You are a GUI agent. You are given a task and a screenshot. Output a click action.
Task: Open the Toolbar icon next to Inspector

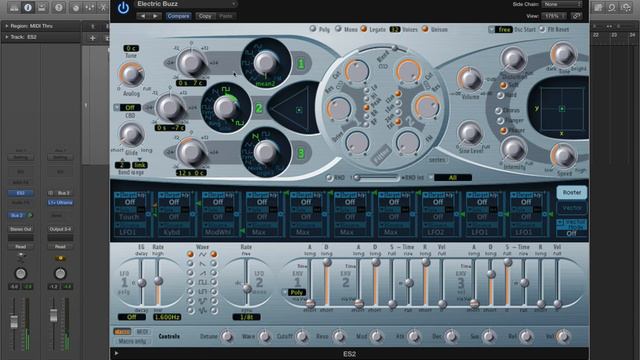(x=42, y=8)
